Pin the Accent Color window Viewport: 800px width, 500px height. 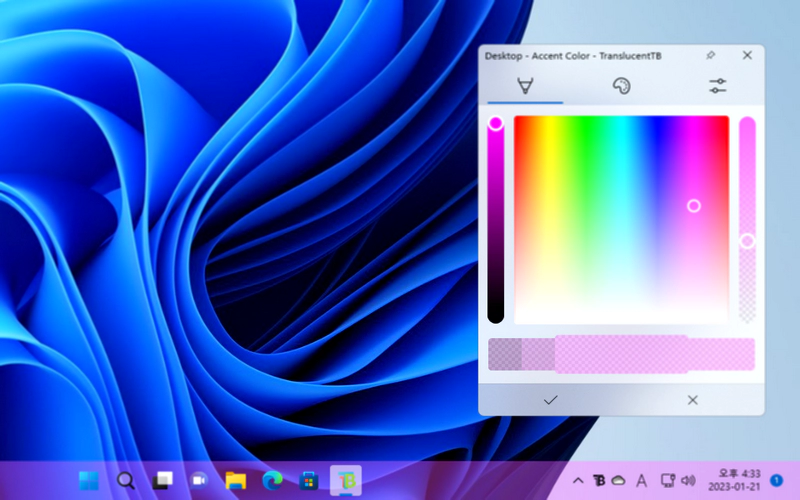(711, 56)
